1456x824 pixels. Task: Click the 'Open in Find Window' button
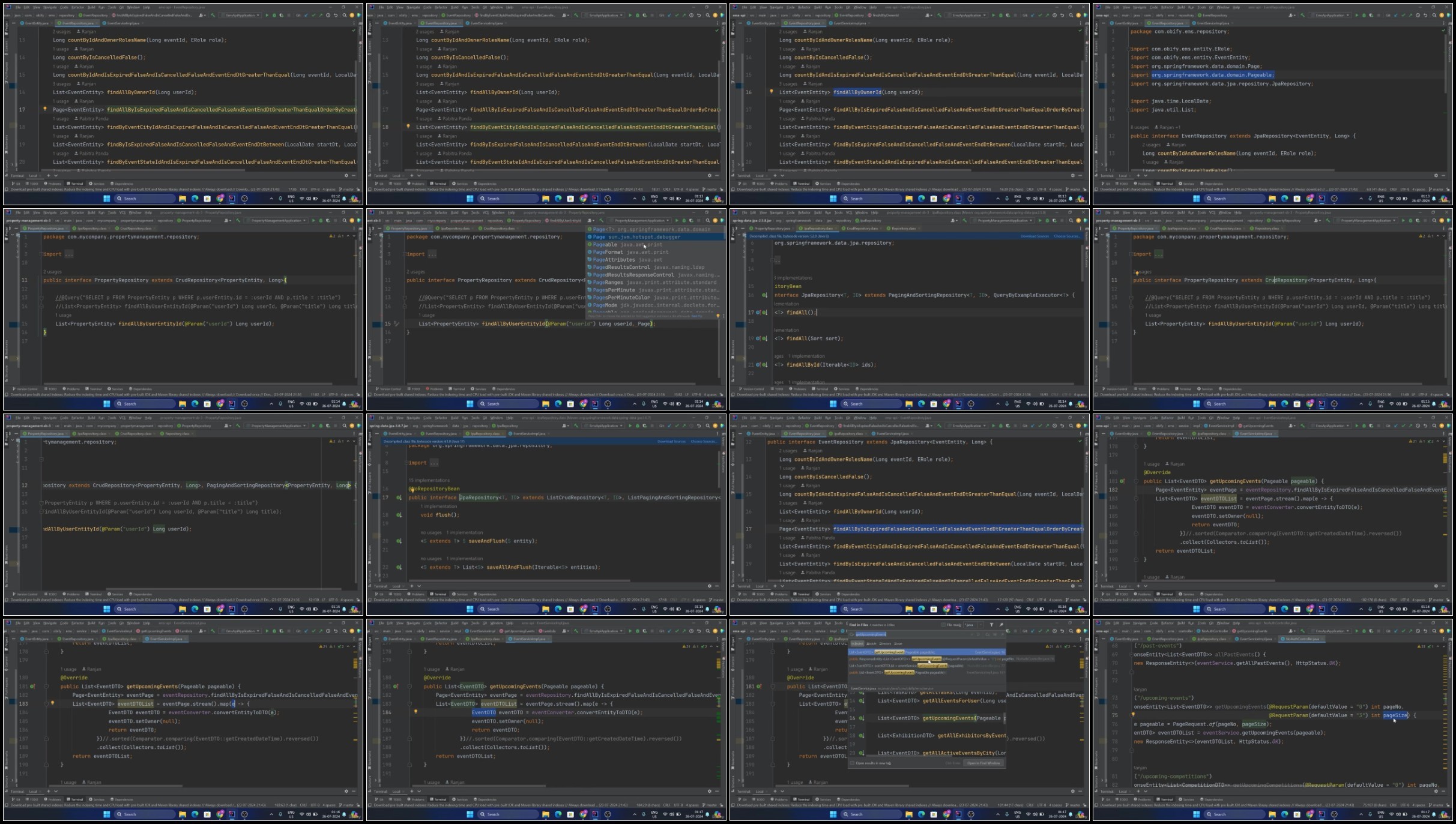[x=983, y=763]
